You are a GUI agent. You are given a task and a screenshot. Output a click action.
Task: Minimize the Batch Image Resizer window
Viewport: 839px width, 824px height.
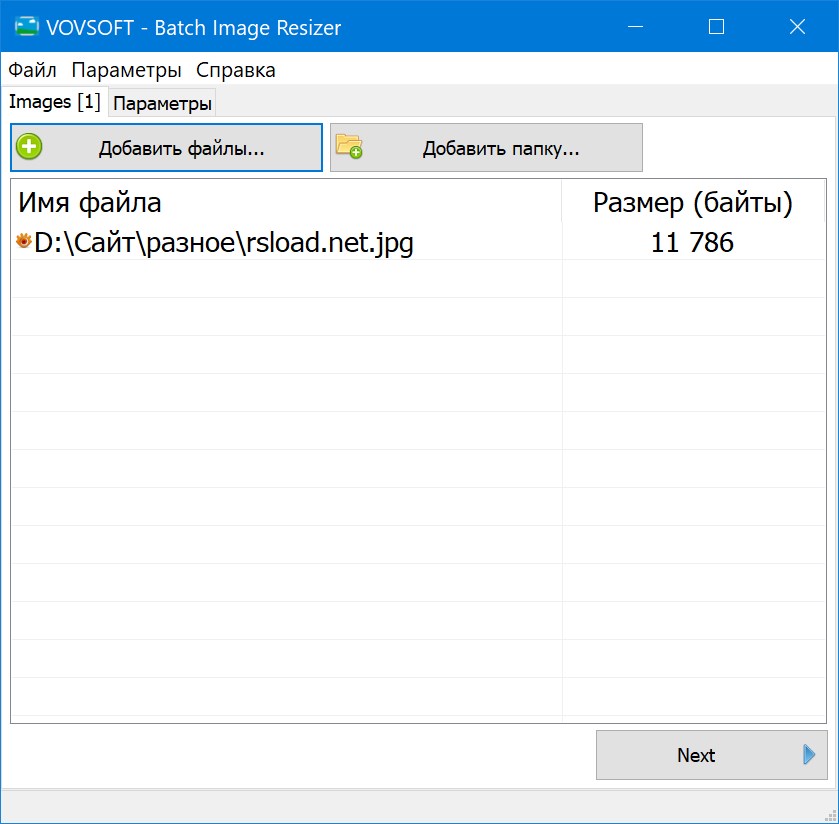(x=636, y=26)
